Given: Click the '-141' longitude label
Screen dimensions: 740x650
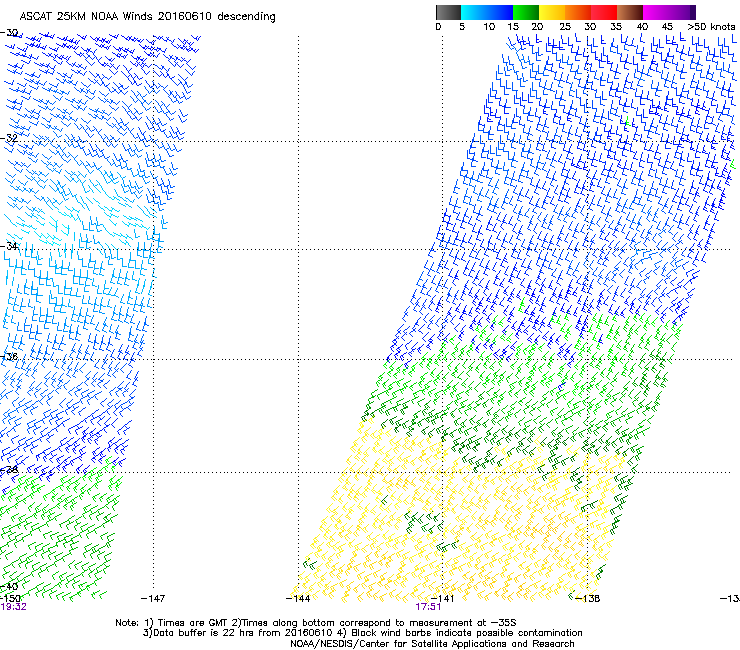Looking at the screenshot, I should tap(442, 598).
